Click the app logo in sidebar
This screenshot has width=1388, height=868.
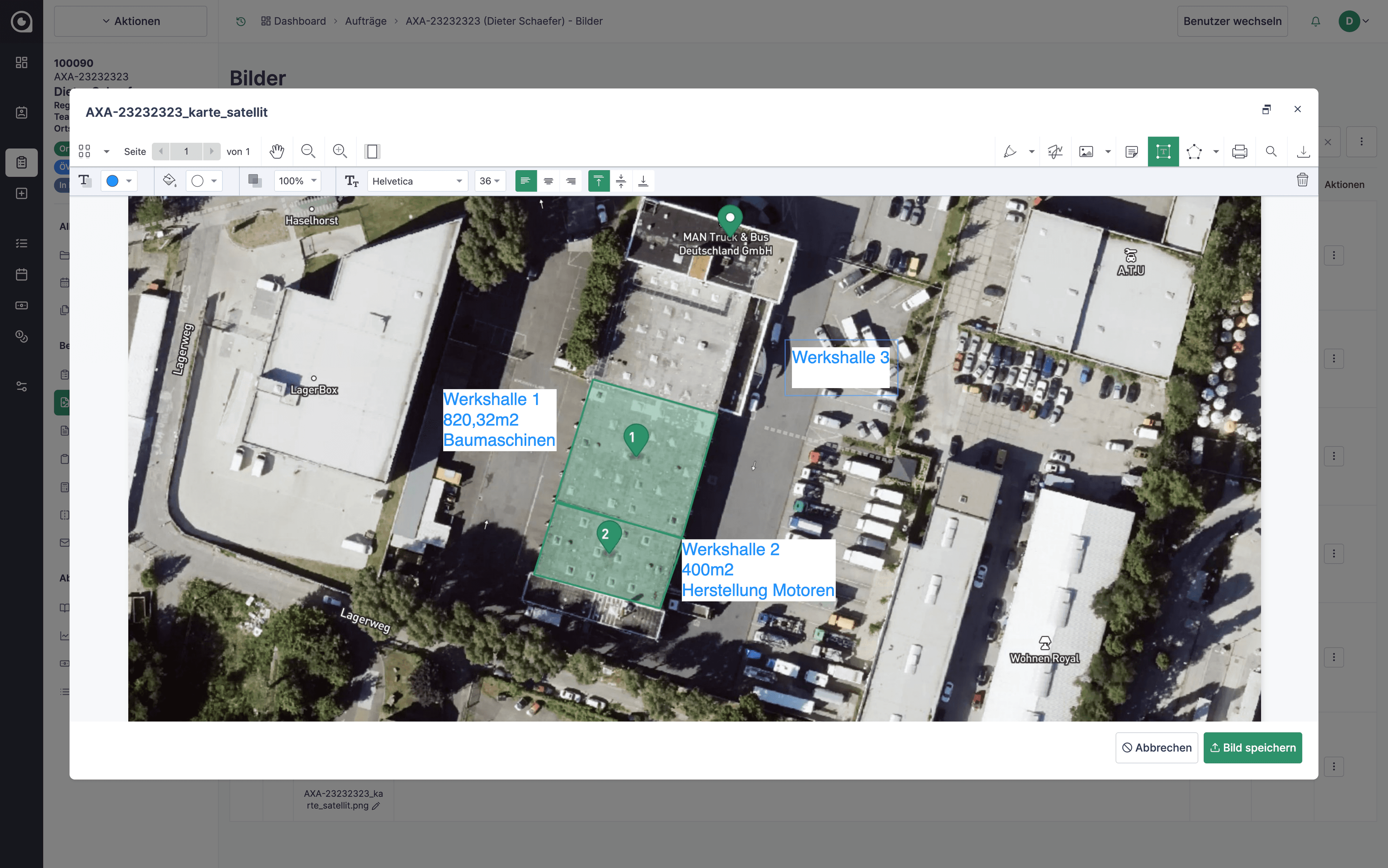pyautogui.click(x=21, y=22)
